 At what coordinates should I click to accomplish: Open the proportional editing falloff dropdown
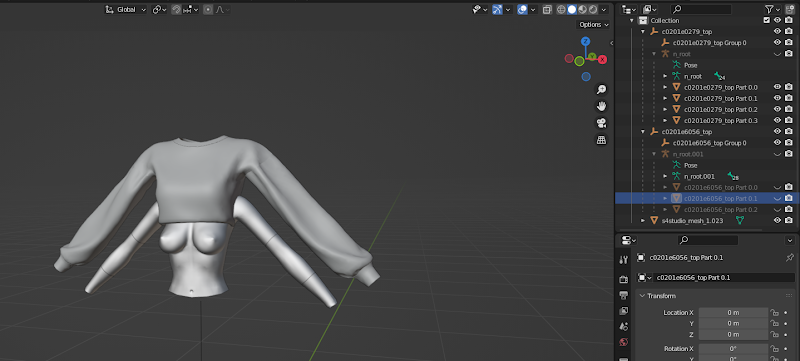click(x=222, y=9)
